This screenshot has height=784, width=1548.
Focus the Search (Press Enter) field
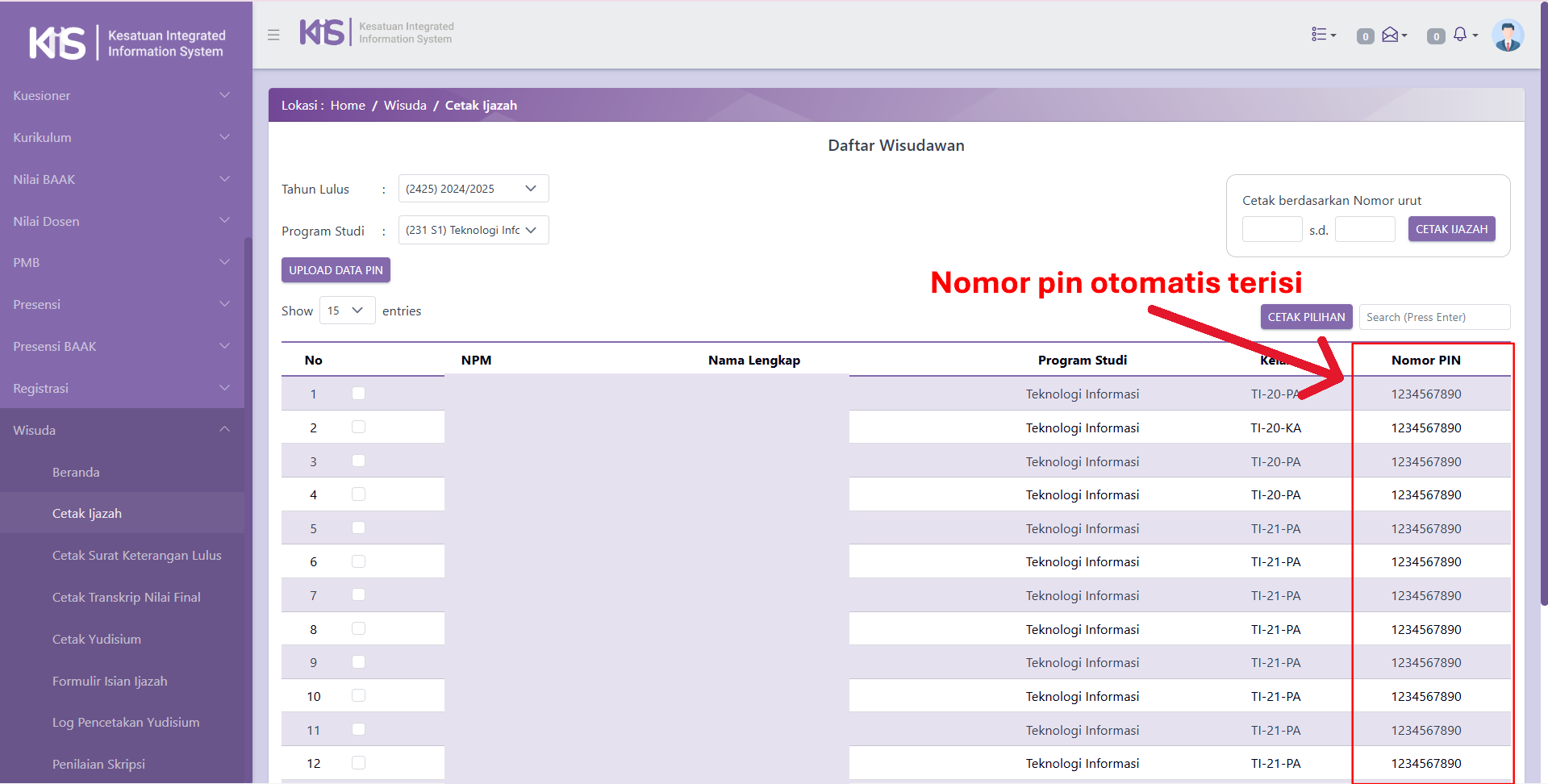pyautogui.click(x=1433, y=317)
